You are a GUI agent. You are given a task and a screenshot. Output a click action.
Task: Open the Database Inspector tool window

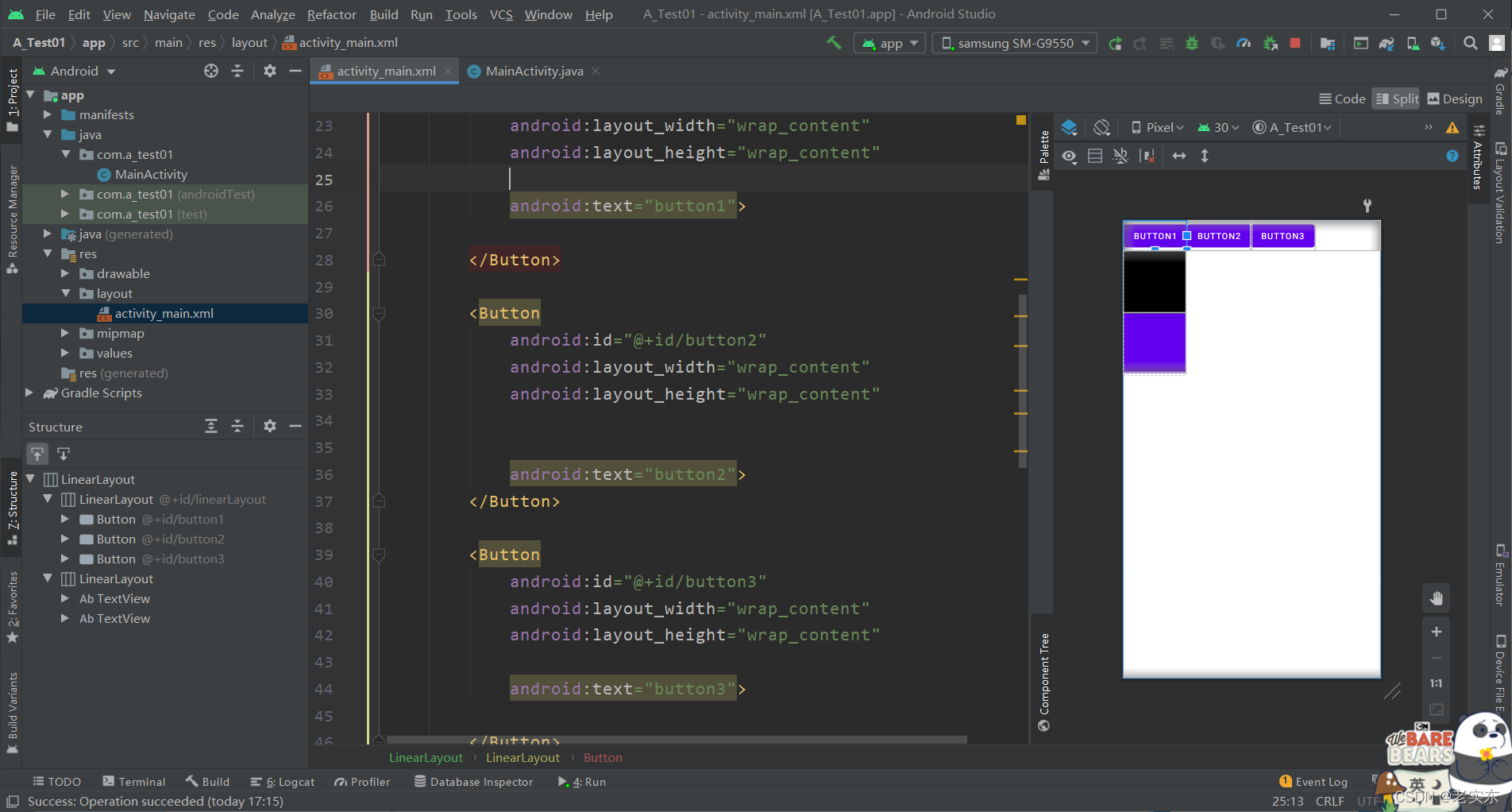pos(473,782)
